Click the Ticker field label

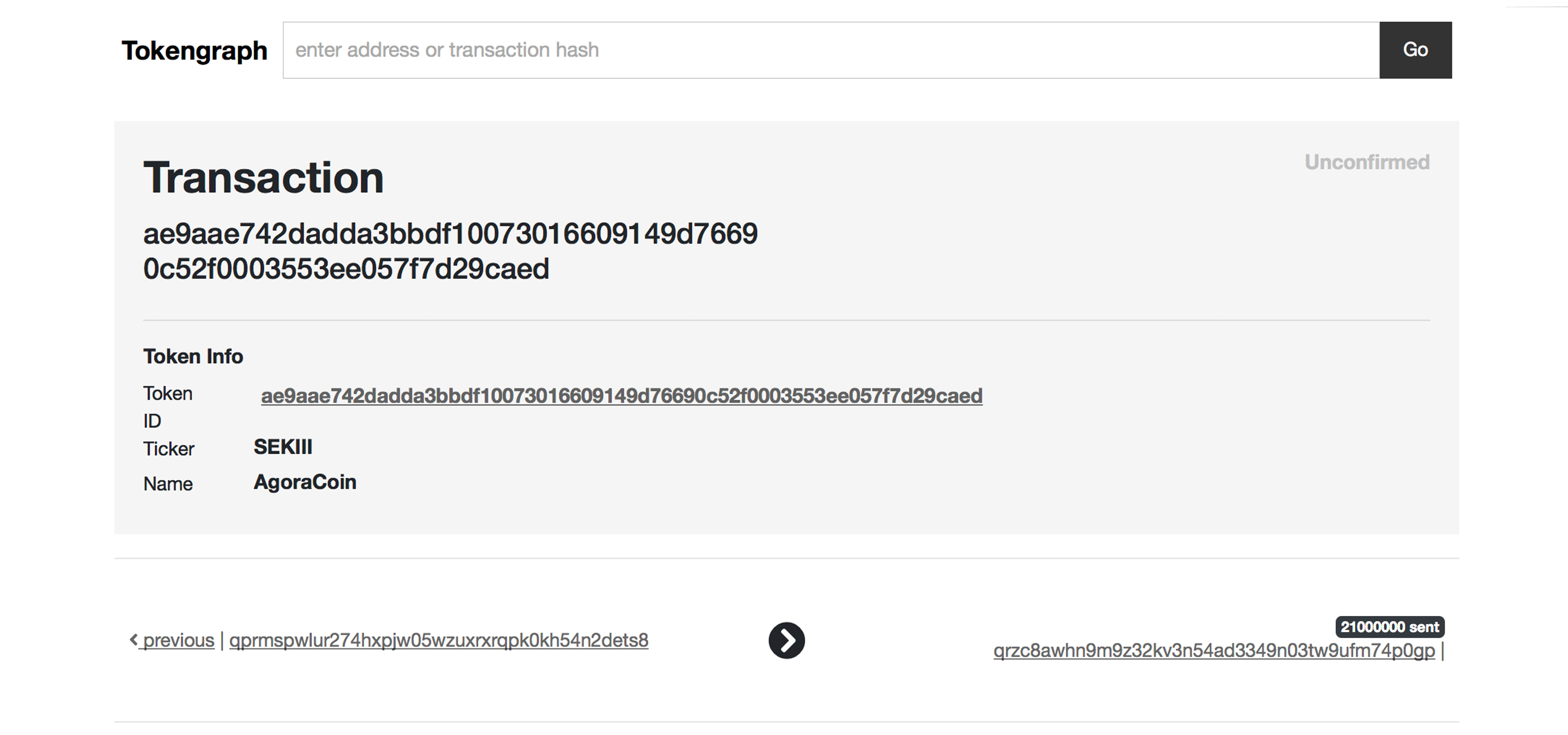point(169,448)
